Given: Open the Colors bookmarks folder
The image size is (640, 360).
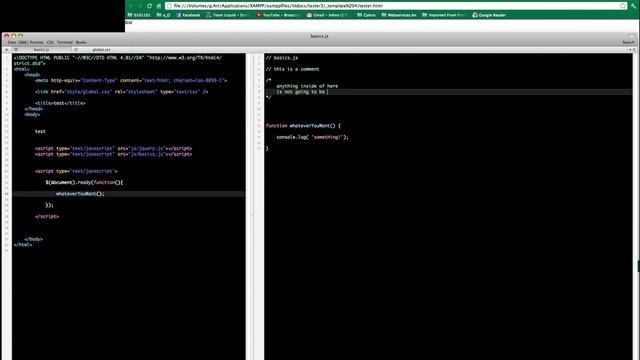Looking at the screenshot, I should [366, 15].
